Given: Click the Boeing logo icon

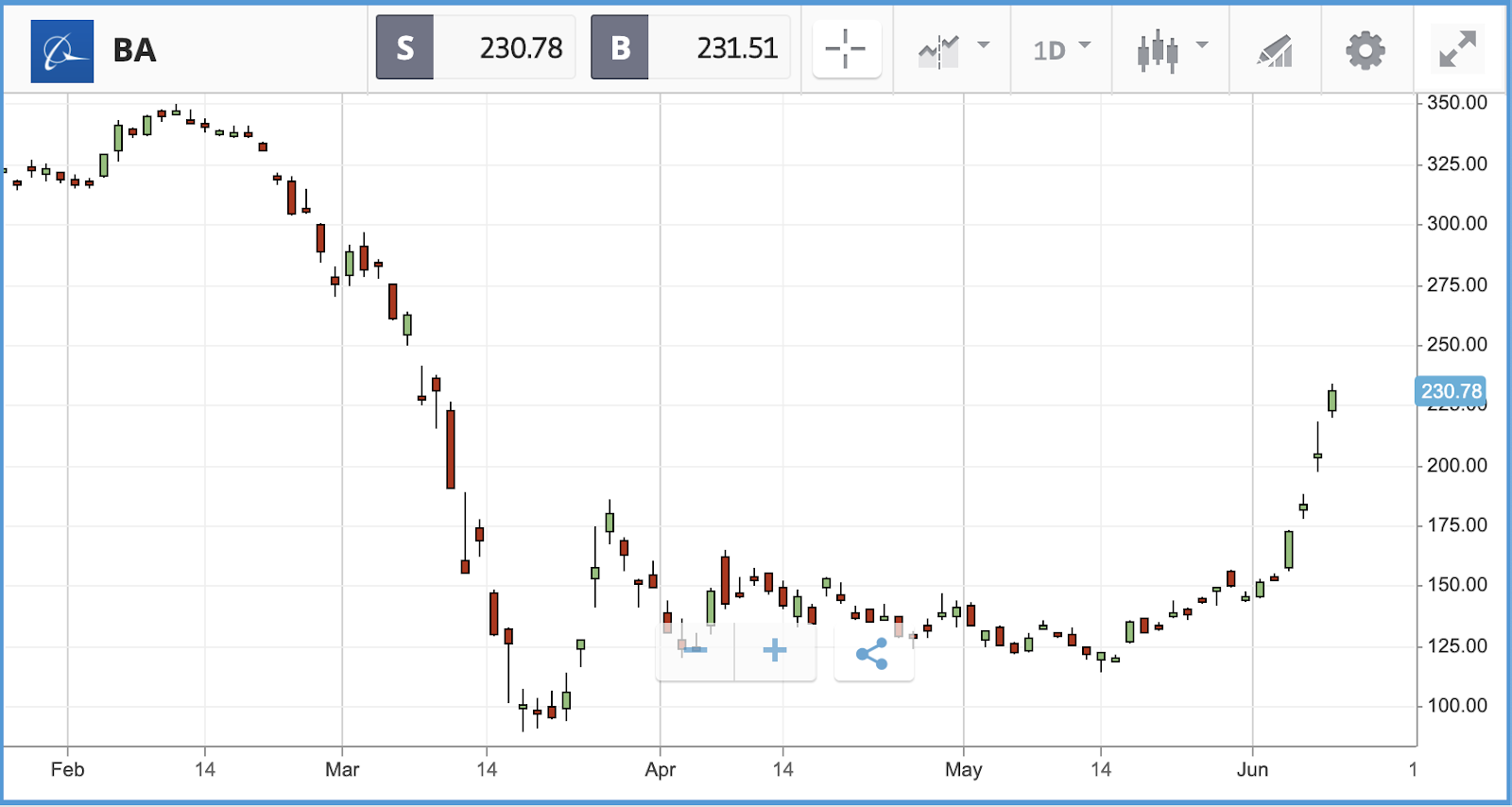Looking at the screenshot, I should point(62,51).
